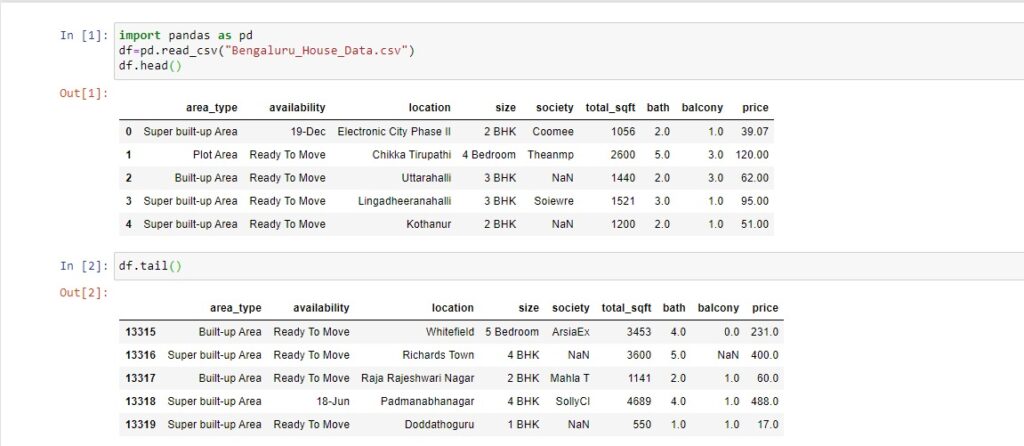This screenshot has width=1024, height=446.
Task: Click the 19-Dec availability cell
Action: click(x=308, y=131)
